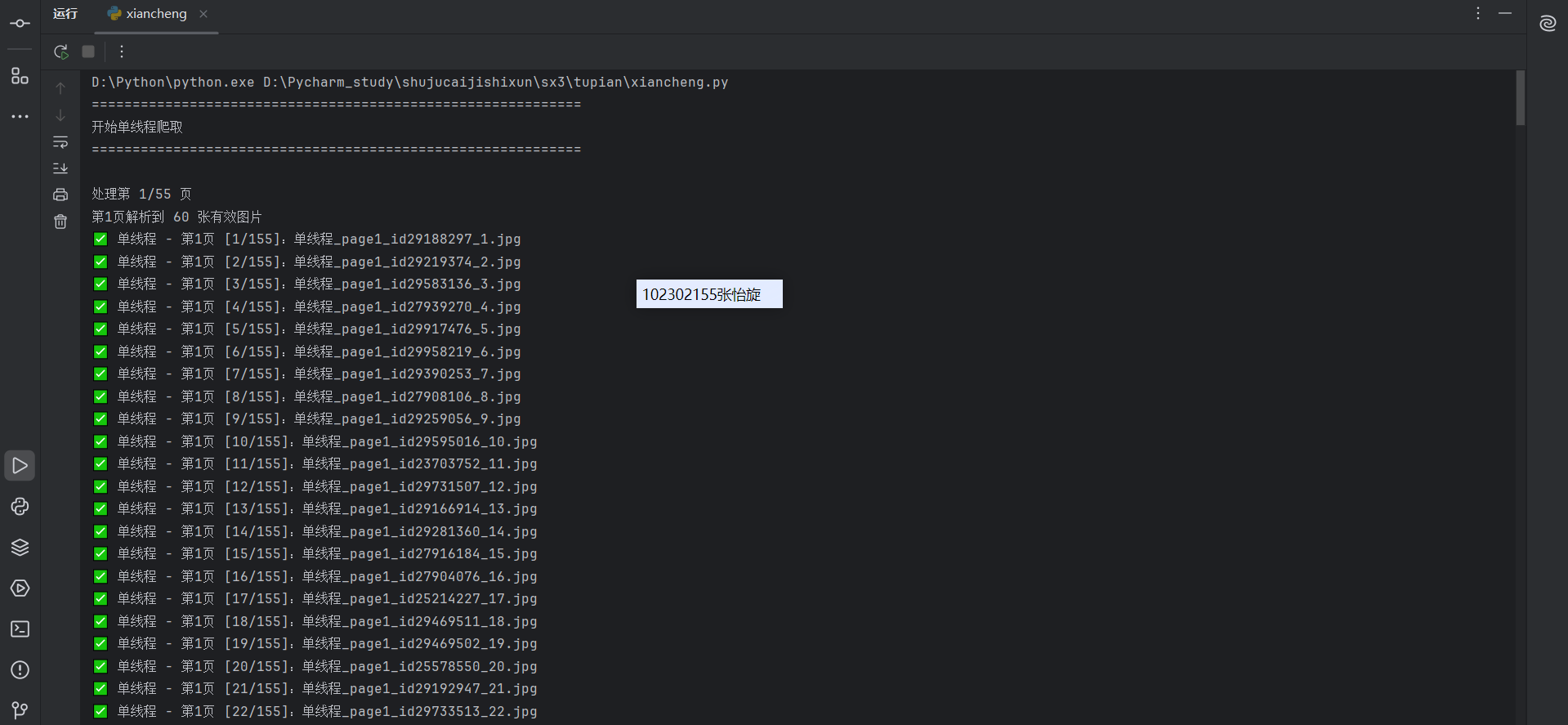This screenshot has height=725, width=1568.
Task: Click the id29733513_22.jpg output line
Action: 315,711
